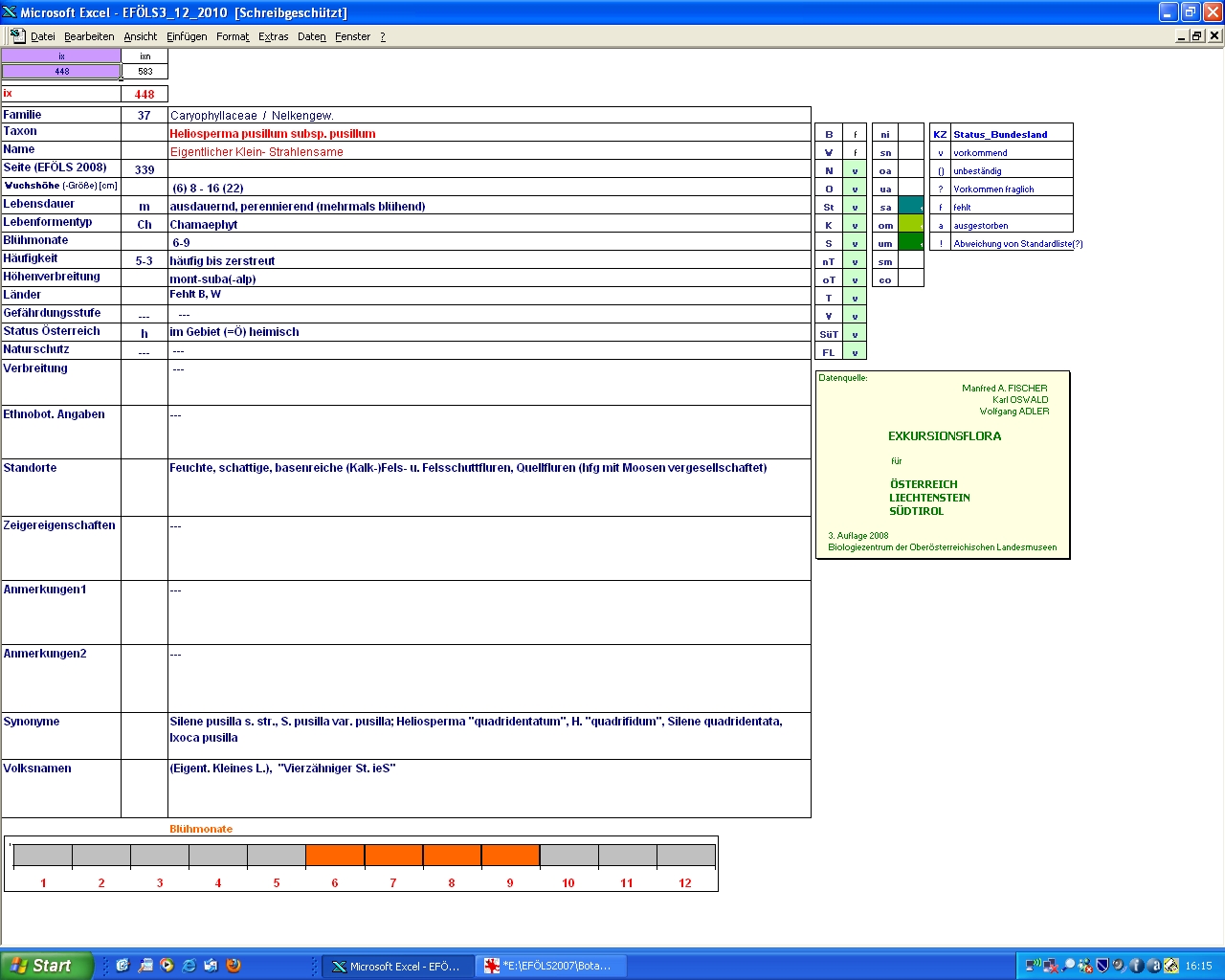1225x980 pixels.
Task: Click the first quick launch icon next to Start
Action: click(122, 966)
